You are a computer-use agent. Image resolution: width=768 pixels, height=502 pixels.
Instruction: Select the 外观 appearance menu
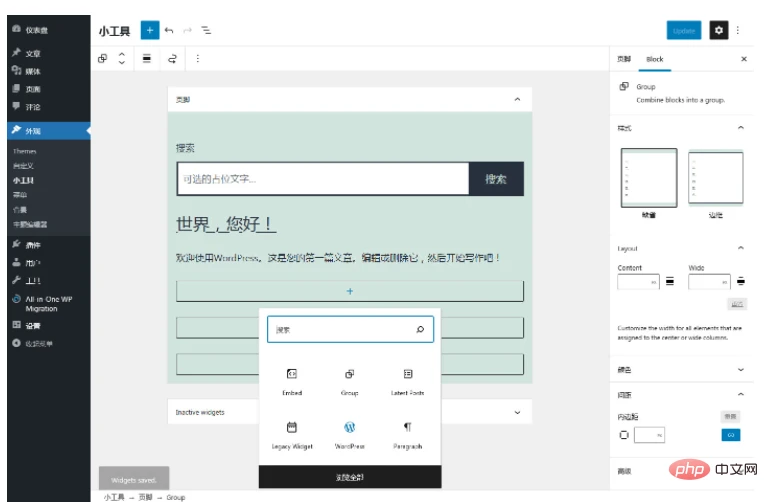tap(48, 131)
